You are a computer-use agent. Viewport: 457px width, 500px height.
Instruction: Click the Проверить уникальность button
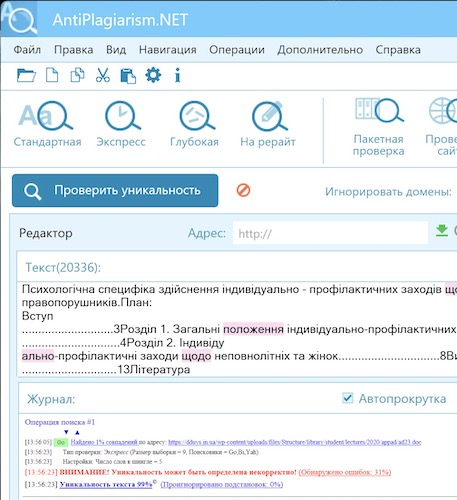[x=115, y=190]
